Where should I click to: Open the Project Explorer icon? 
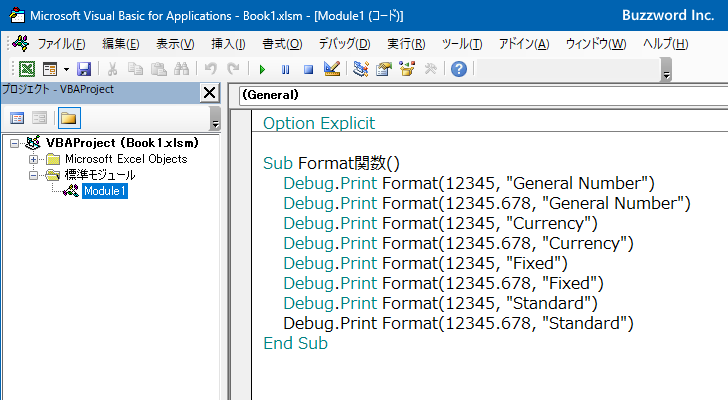[x=361, y=69]
